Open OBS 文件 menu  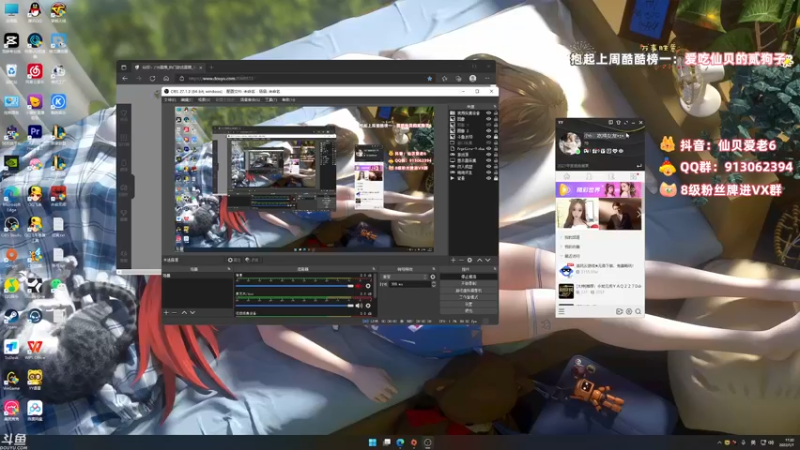pos(169,99)
